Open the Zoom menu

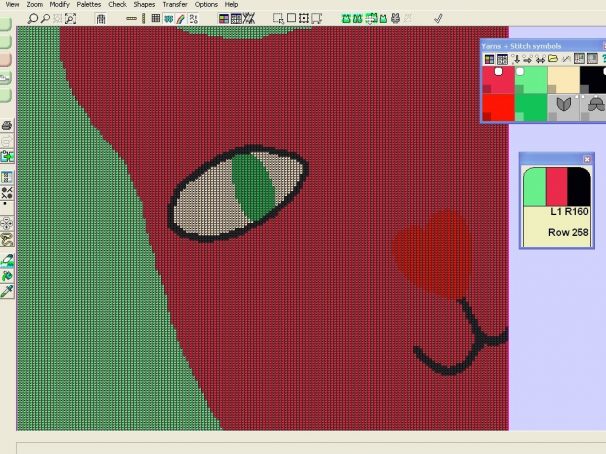(x=35, y=5)
